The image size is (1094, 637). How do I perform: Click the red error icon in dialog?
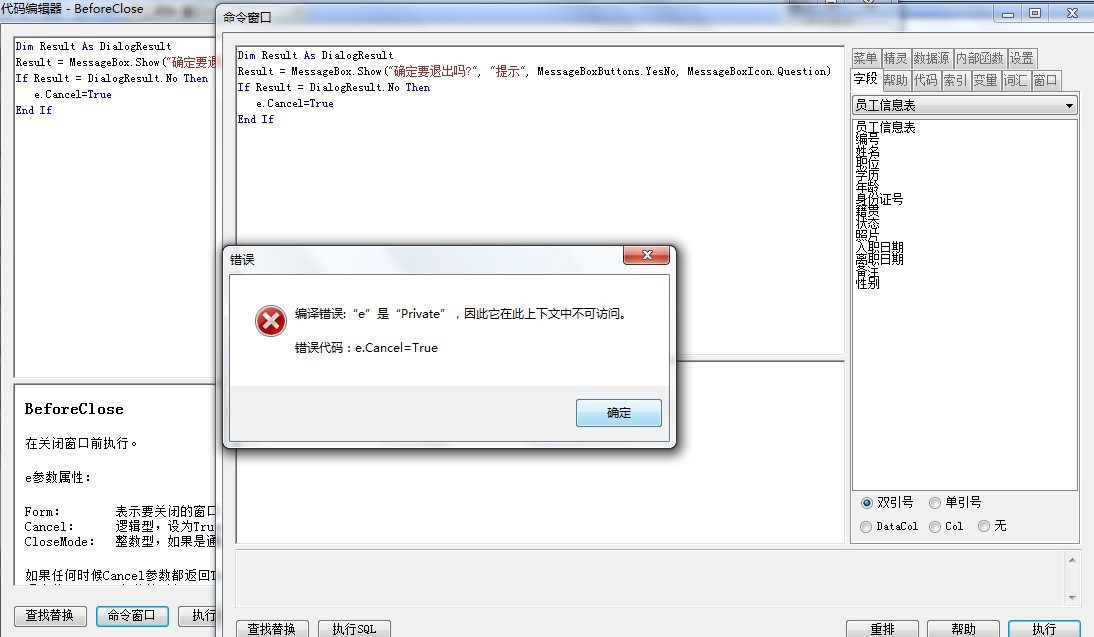coord(271,321)
